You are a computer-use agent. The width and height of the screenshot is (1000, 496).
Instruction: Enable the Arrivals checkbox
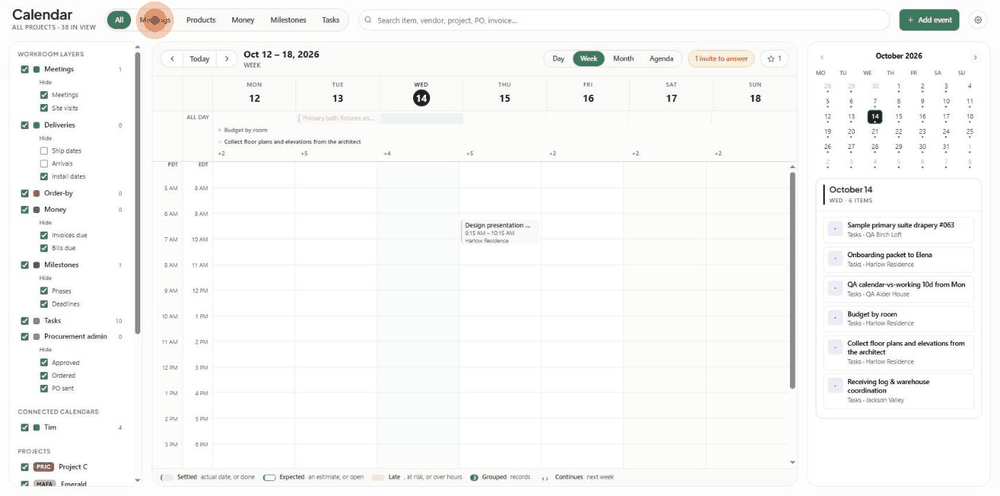44,164
